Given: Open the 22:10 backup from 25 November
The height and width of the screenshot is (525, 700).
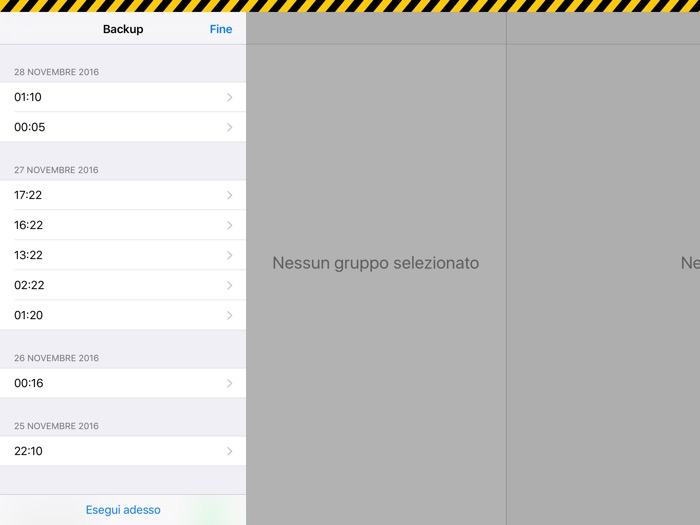Looking at the screenshot, I should [123, 451].
